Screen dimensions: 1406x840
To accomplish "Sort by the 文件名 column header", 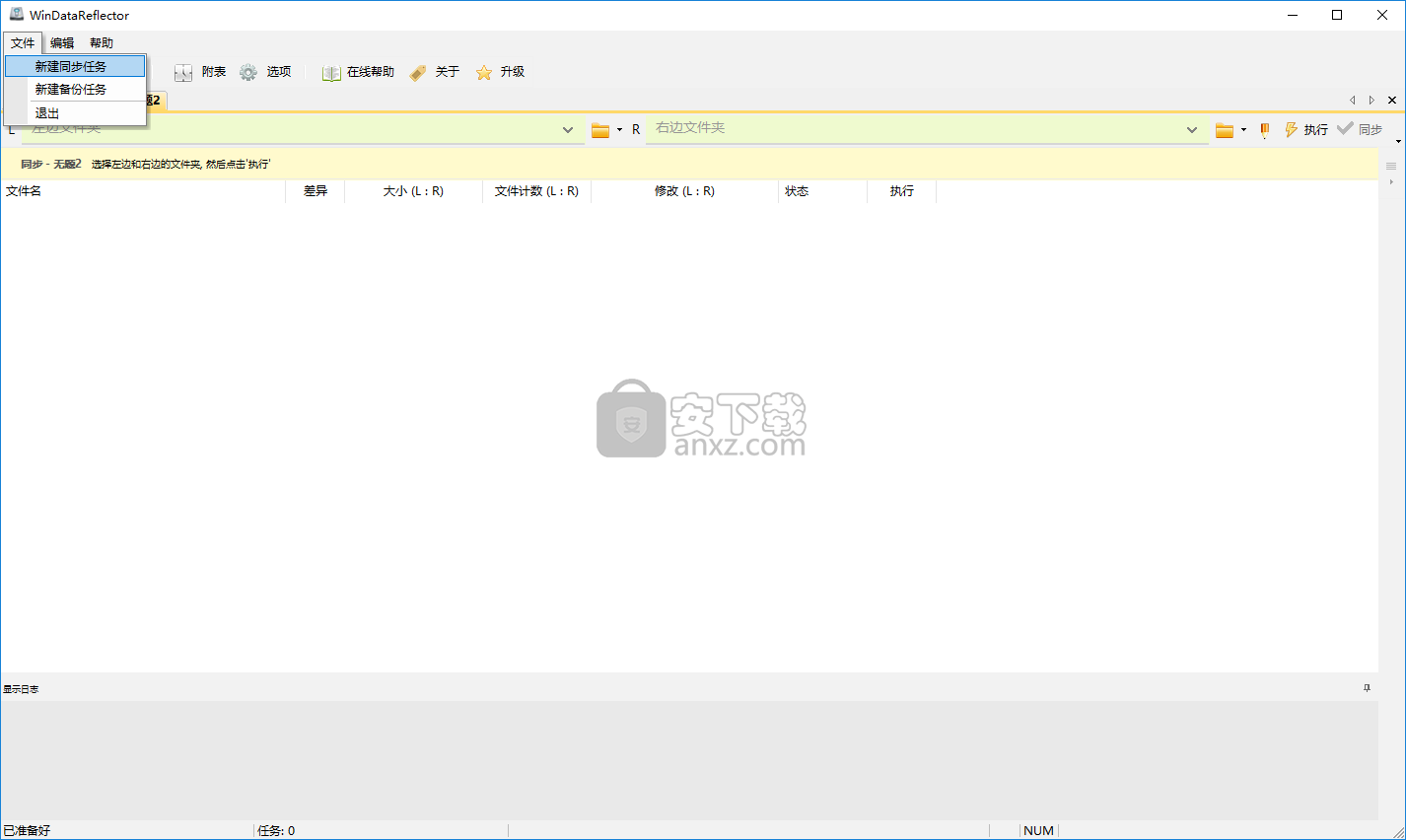I will (x=143, y=191).
